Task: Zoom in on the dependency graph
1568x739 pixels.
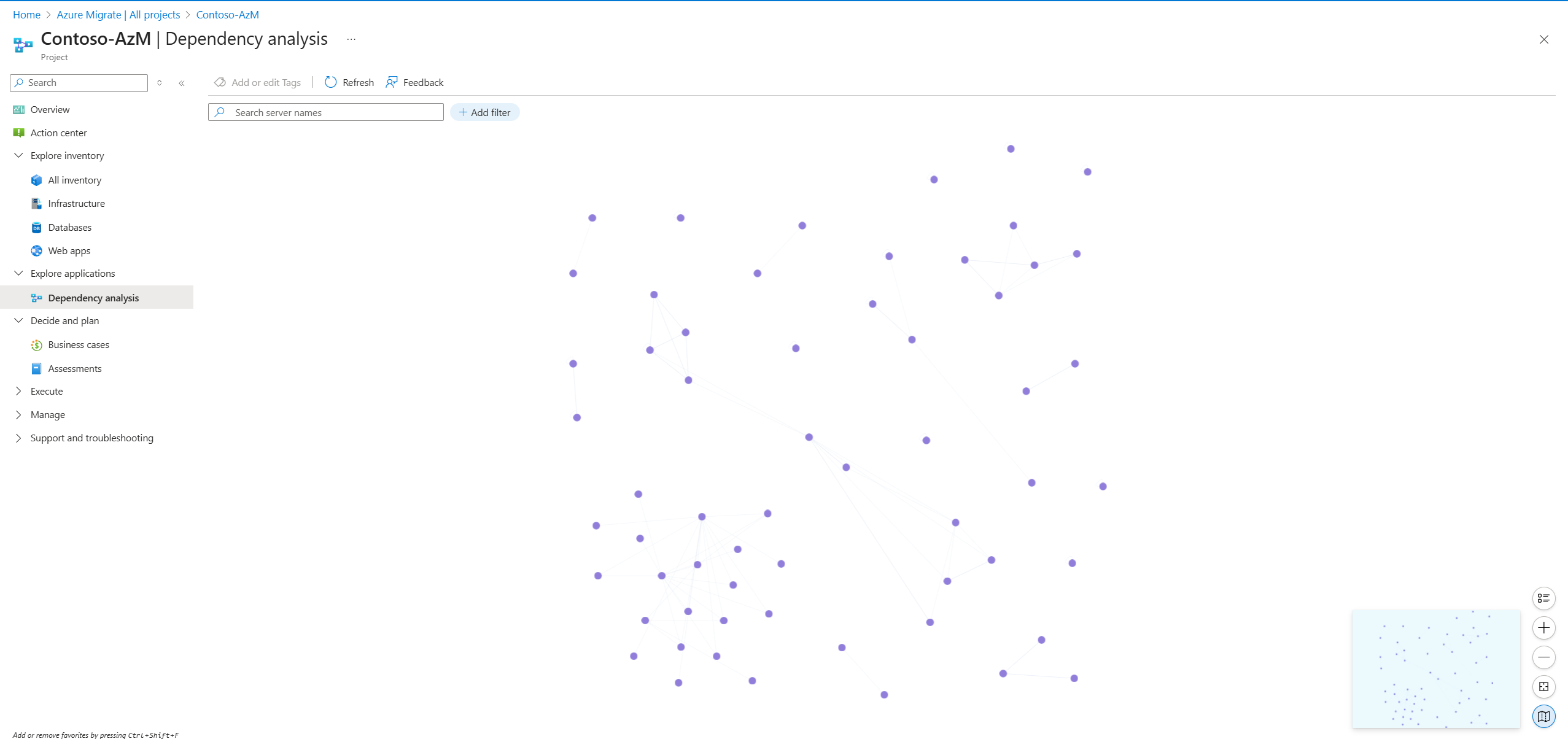Action: click(1543, 627)
